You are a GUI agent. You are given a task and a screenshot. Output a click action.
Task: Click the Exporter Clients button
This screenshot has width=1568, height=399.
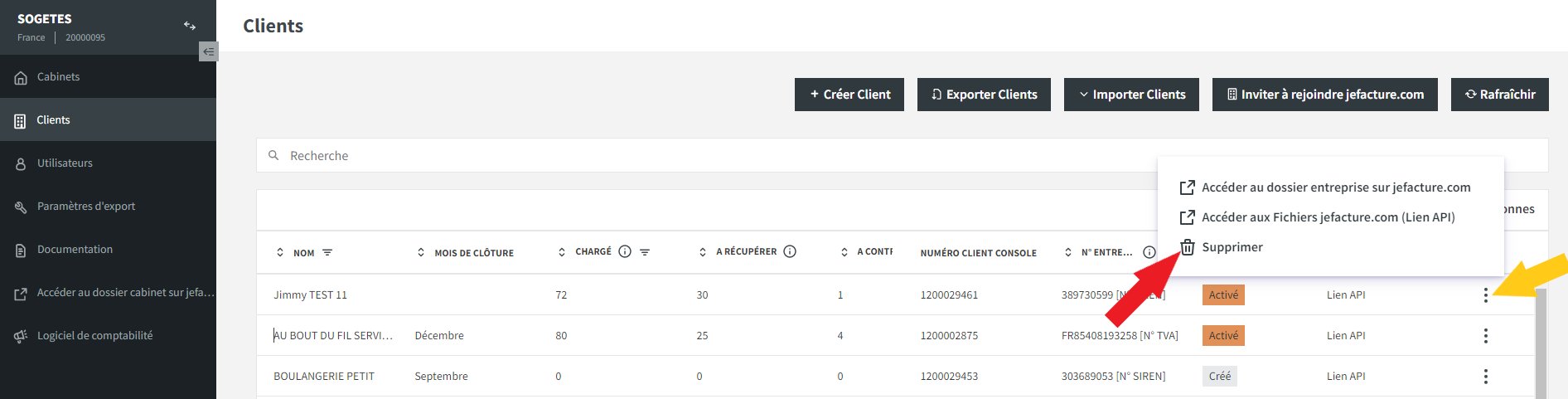(x=984, y=95)
